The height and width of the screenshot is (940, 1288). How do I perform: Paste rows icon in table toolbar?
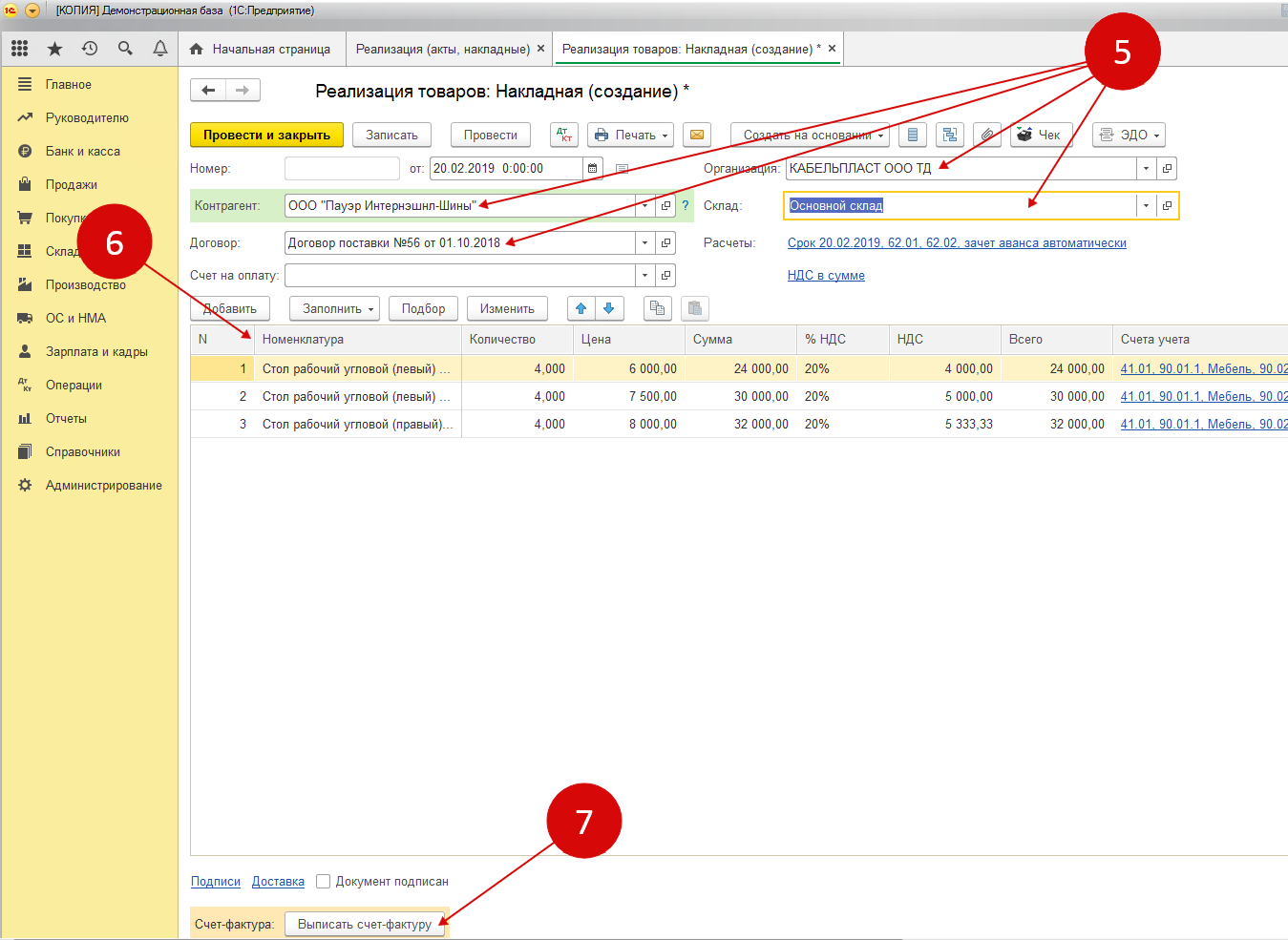(695, 308)
